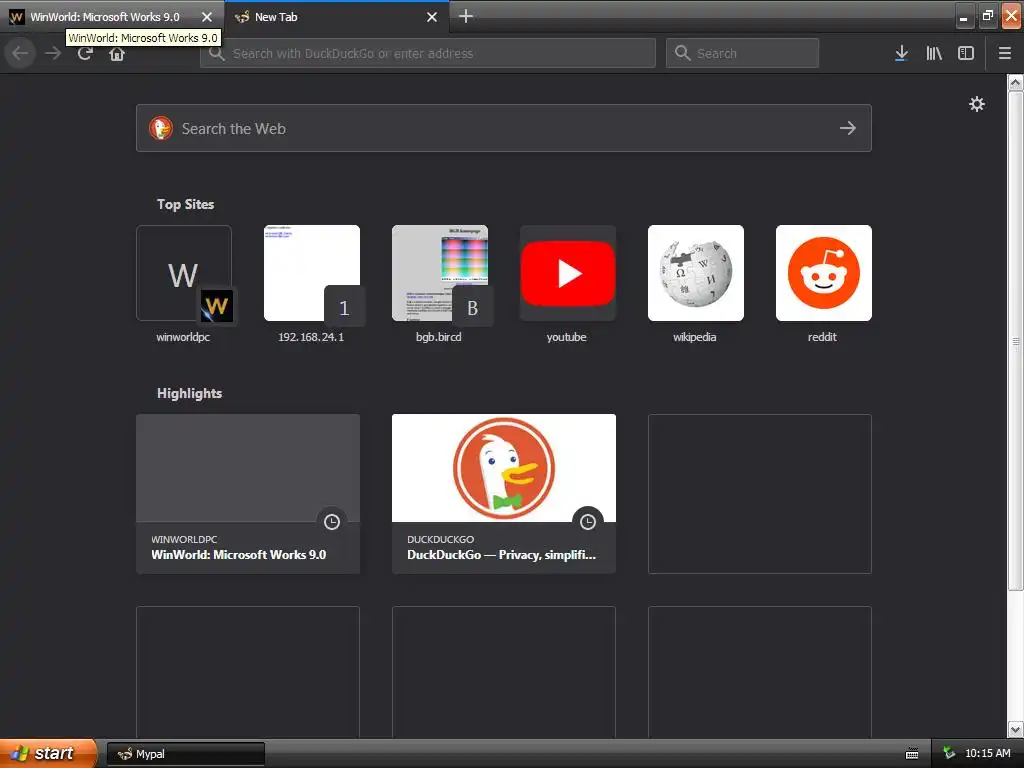This screenshot has height=768, width=1024.
Task: Close the New Tab tab
Action: 432,17
